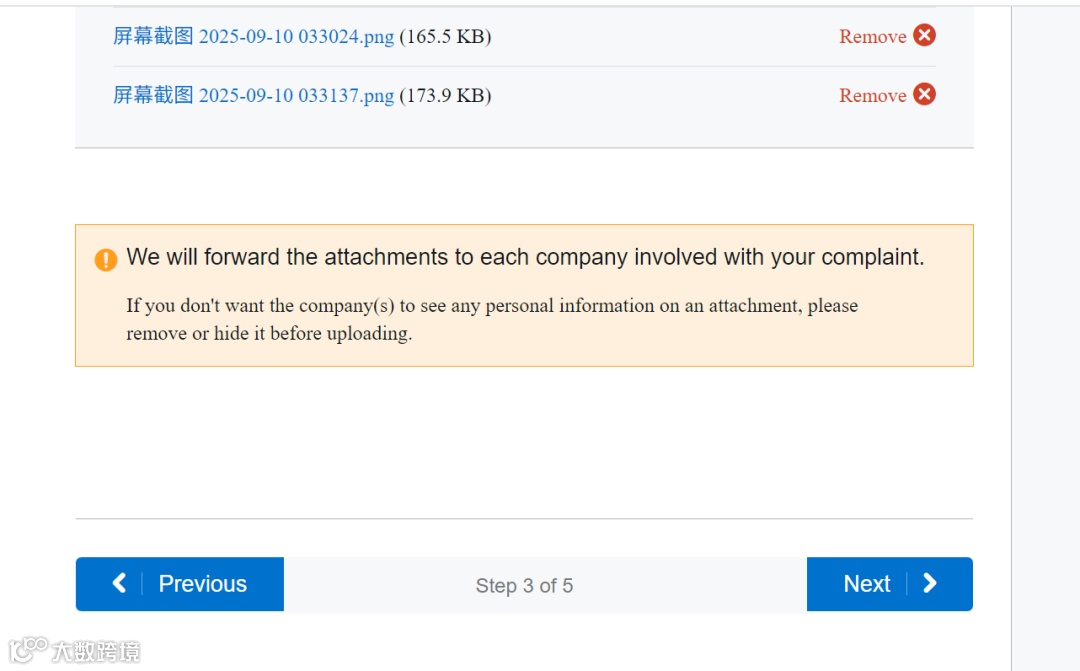Open the 屏幕截图 2025-09-10 033137.png file link
Image resolution: width=1080 pixels, height=671 pixels.
[x=253, y=96]
